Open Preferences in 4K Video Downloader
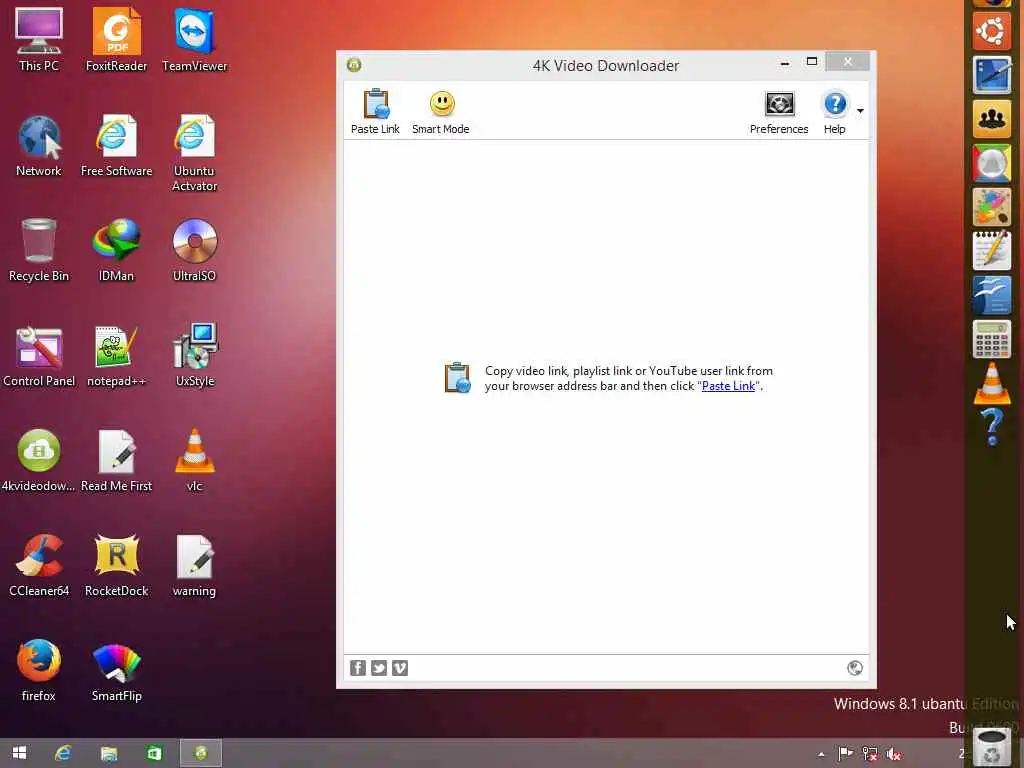This screenshot has width=1024, height=768. (x=779, y=104)
